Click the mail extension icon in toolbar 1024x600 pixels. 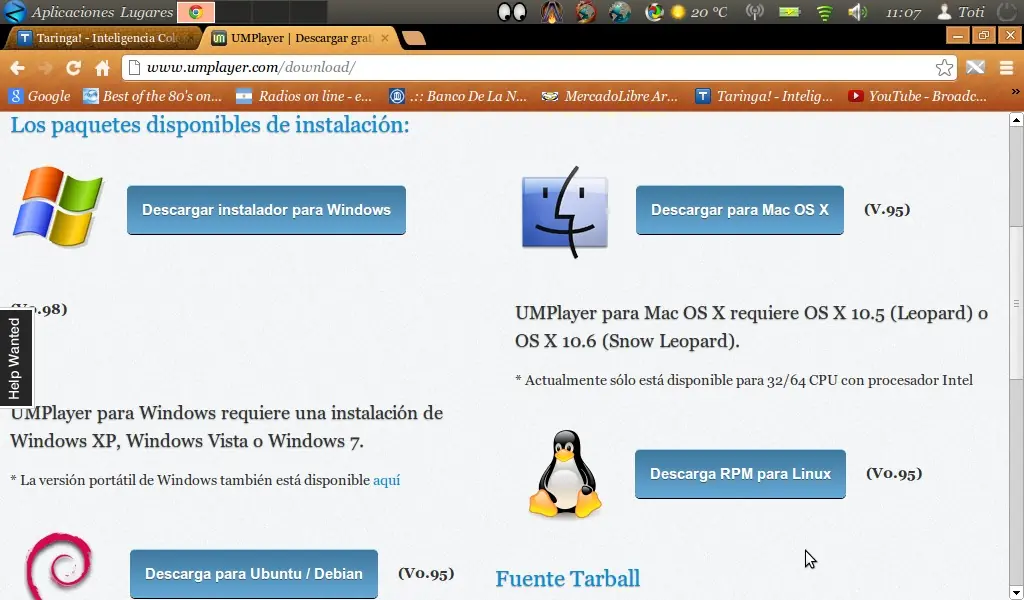pos(975,67)
